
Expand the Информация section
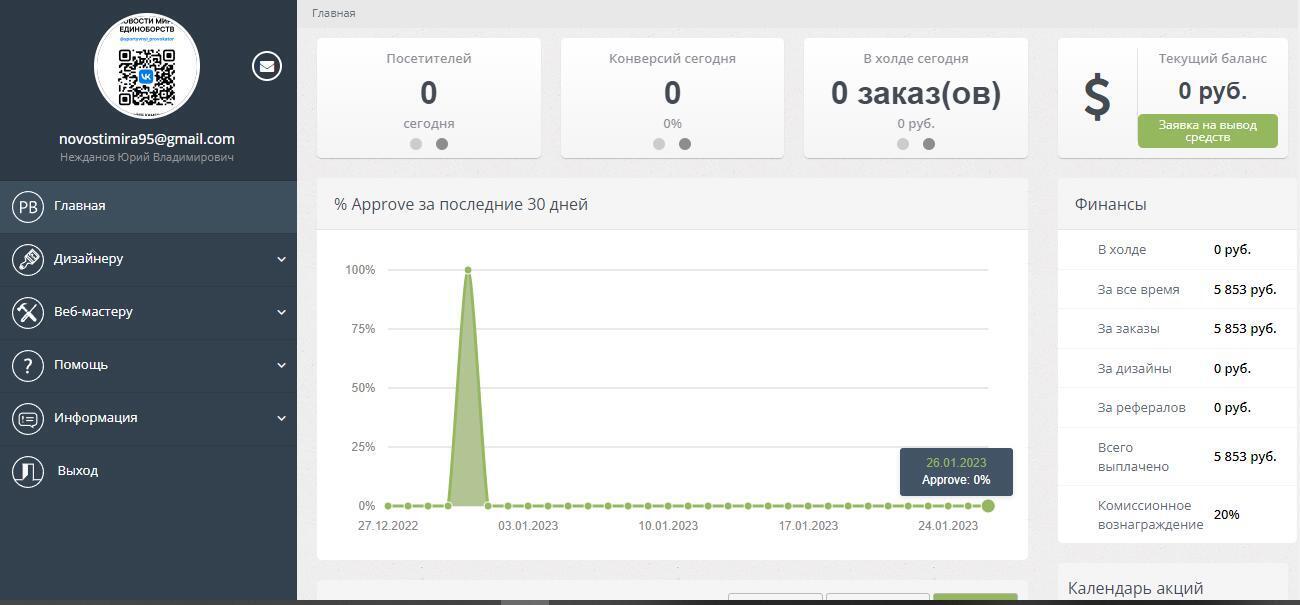(x=96, y=417)
